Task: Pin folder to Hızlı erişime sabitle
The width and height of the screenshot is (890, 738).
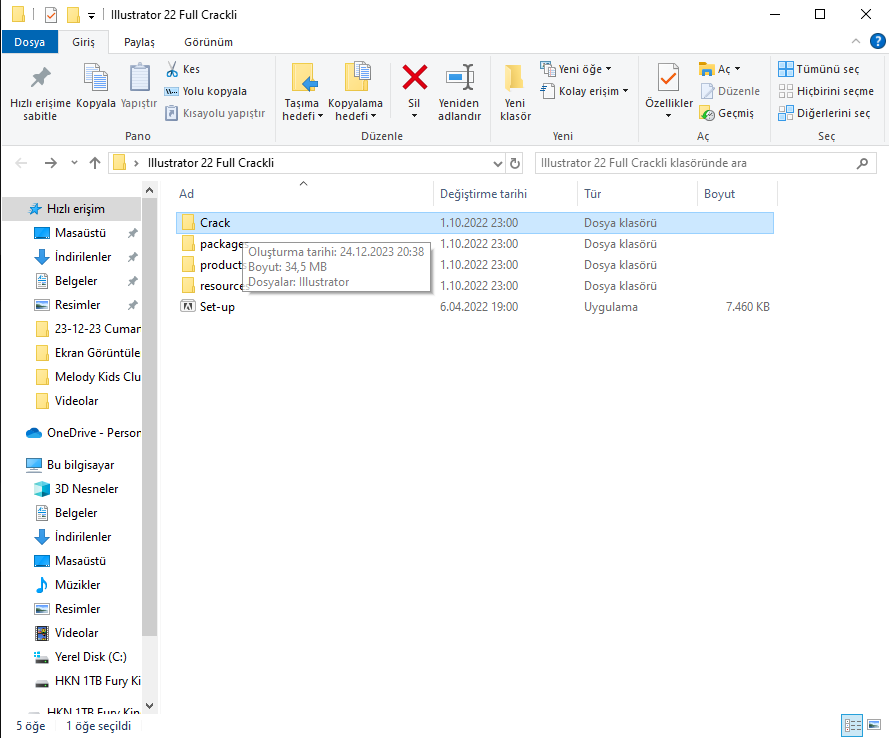Action: point(40,94)
